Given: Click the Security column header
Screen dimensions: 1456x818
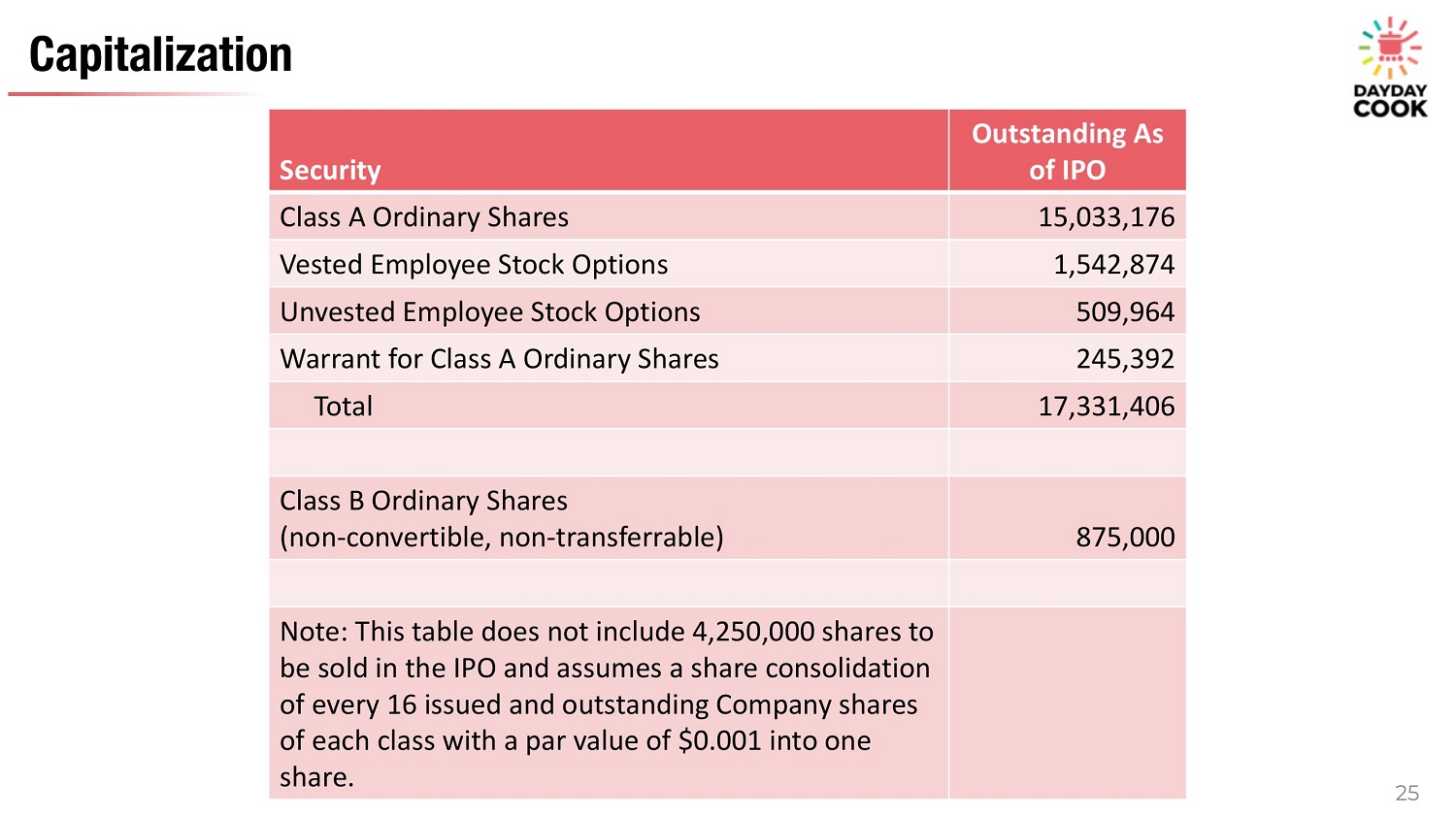Looking at the screenshot, I should [330, 170].
